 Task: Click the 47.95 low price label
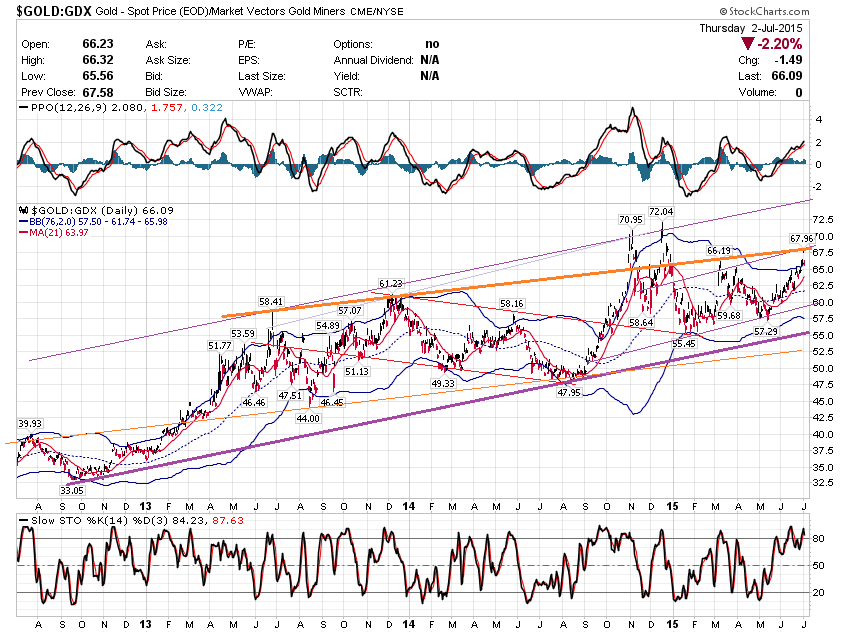pyautogui.click(x=569, y=392)
